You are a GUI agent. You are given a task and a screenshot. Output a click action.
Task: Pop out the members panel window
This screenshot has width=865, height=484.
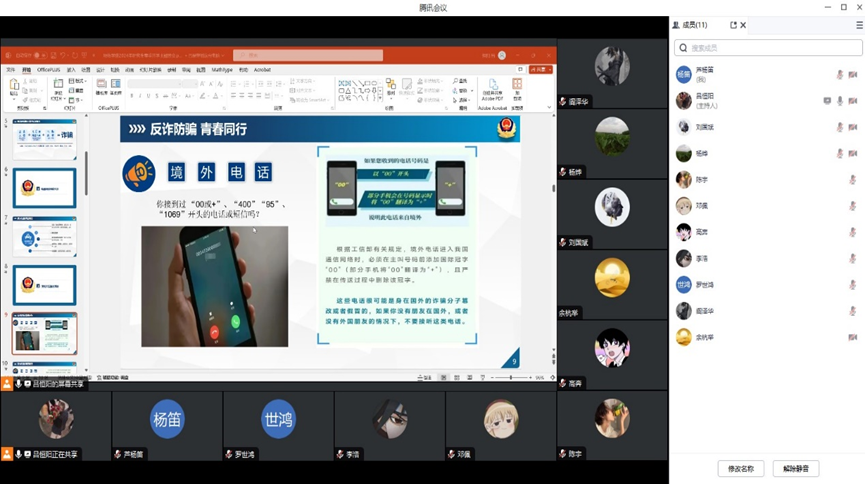click(x=733, y=25)
